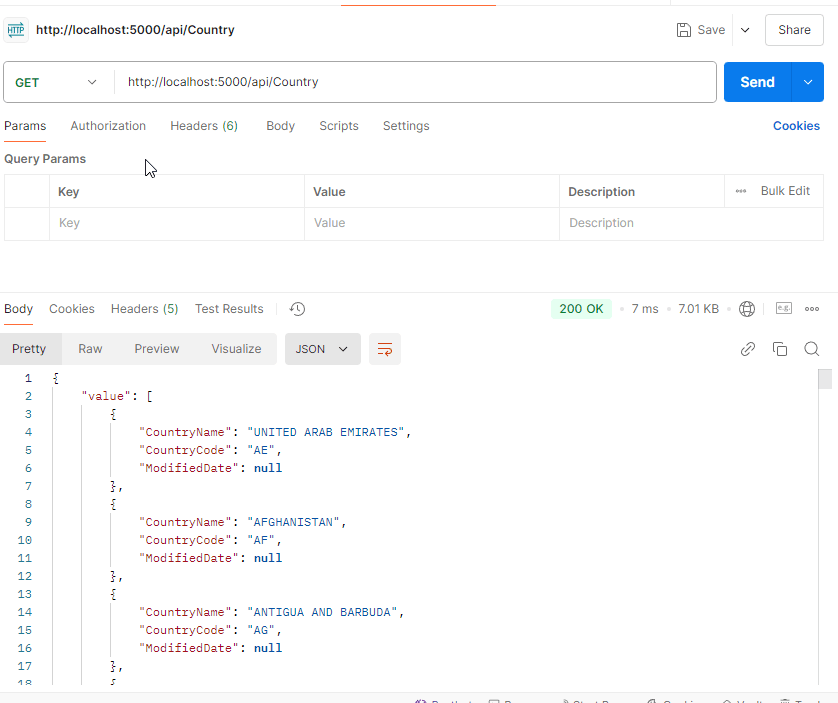Click the globe network information icon

pos(746,309)
